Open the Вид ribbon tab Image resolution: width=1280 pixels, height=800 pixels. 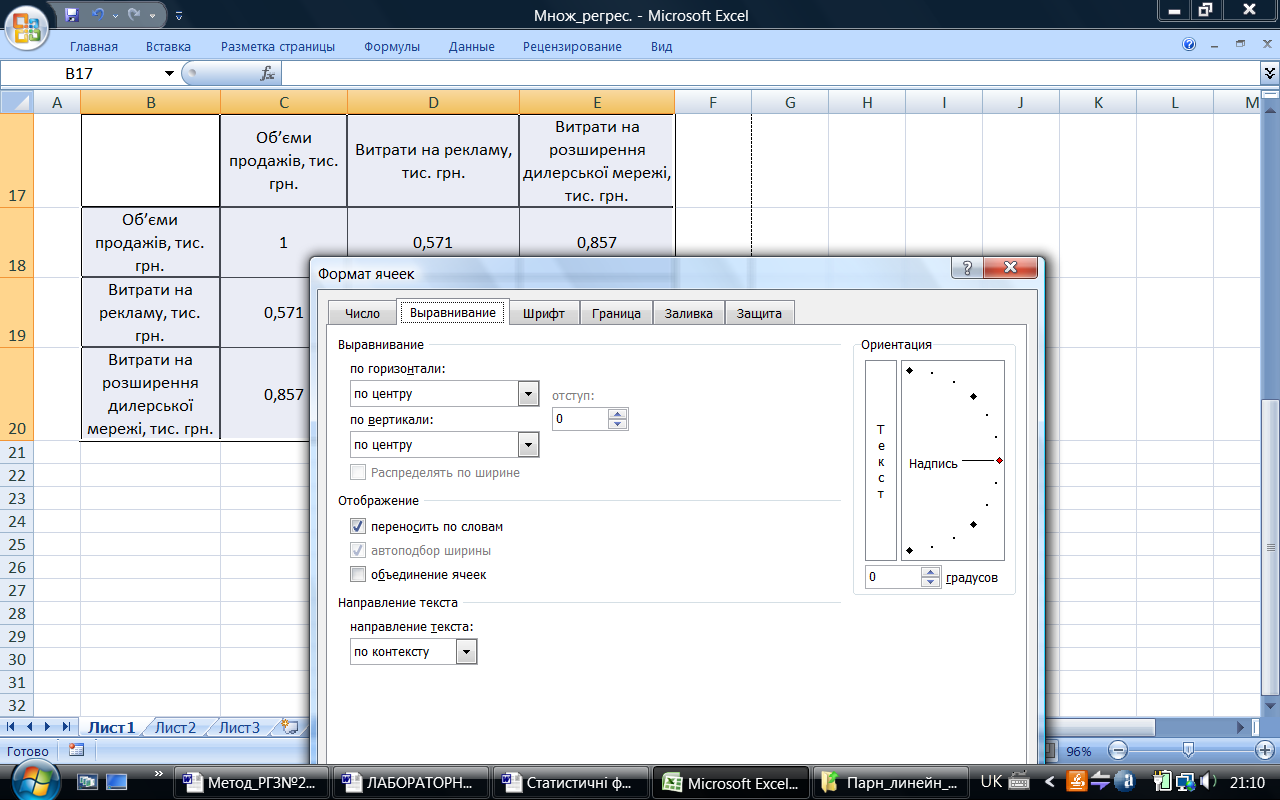click(x=662, y=46)
